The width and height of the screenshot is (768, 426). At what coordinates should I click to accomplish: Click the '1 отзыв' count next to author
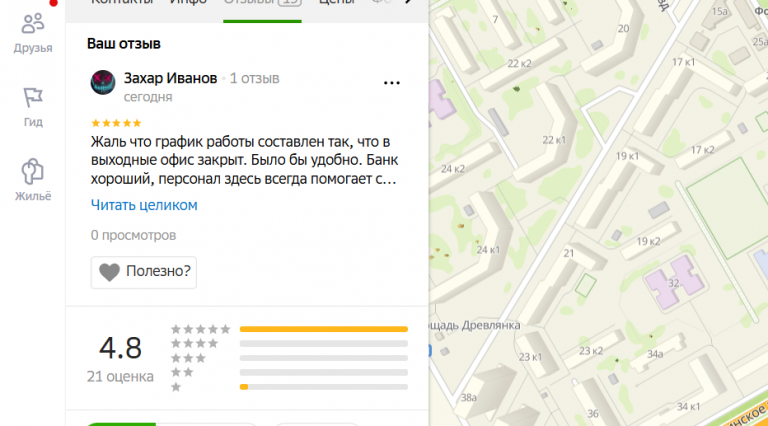click(255, 78)
